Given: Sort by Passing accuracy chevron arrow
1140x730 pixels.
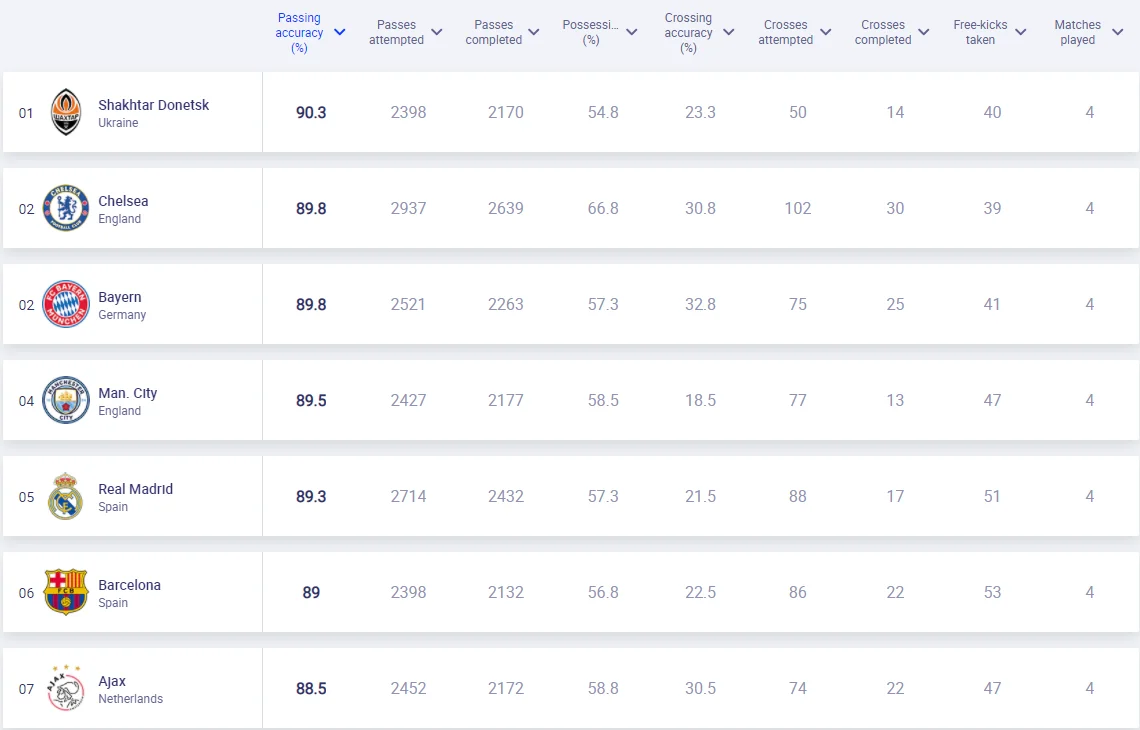Looking at the screenshot, I should click(x=340, y=32).
